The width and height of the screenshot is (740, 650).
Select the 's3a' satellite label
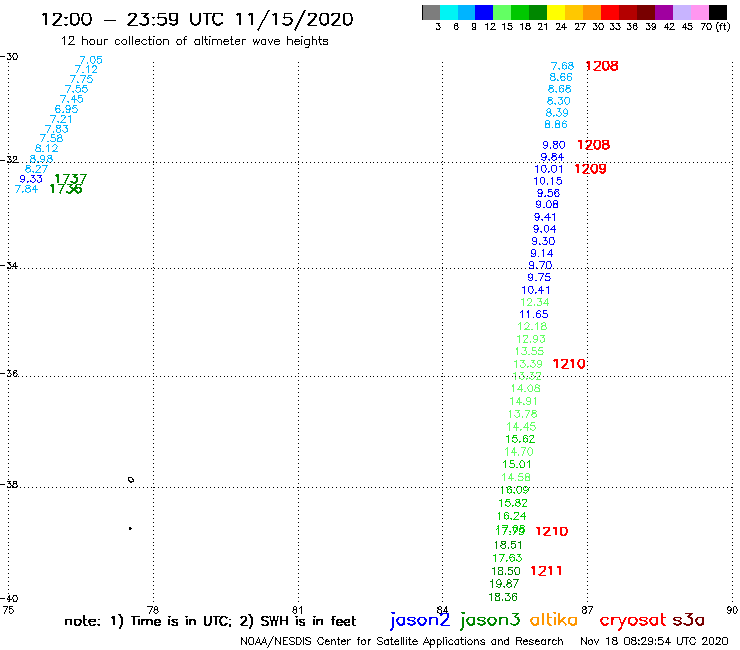click(689, 620)
